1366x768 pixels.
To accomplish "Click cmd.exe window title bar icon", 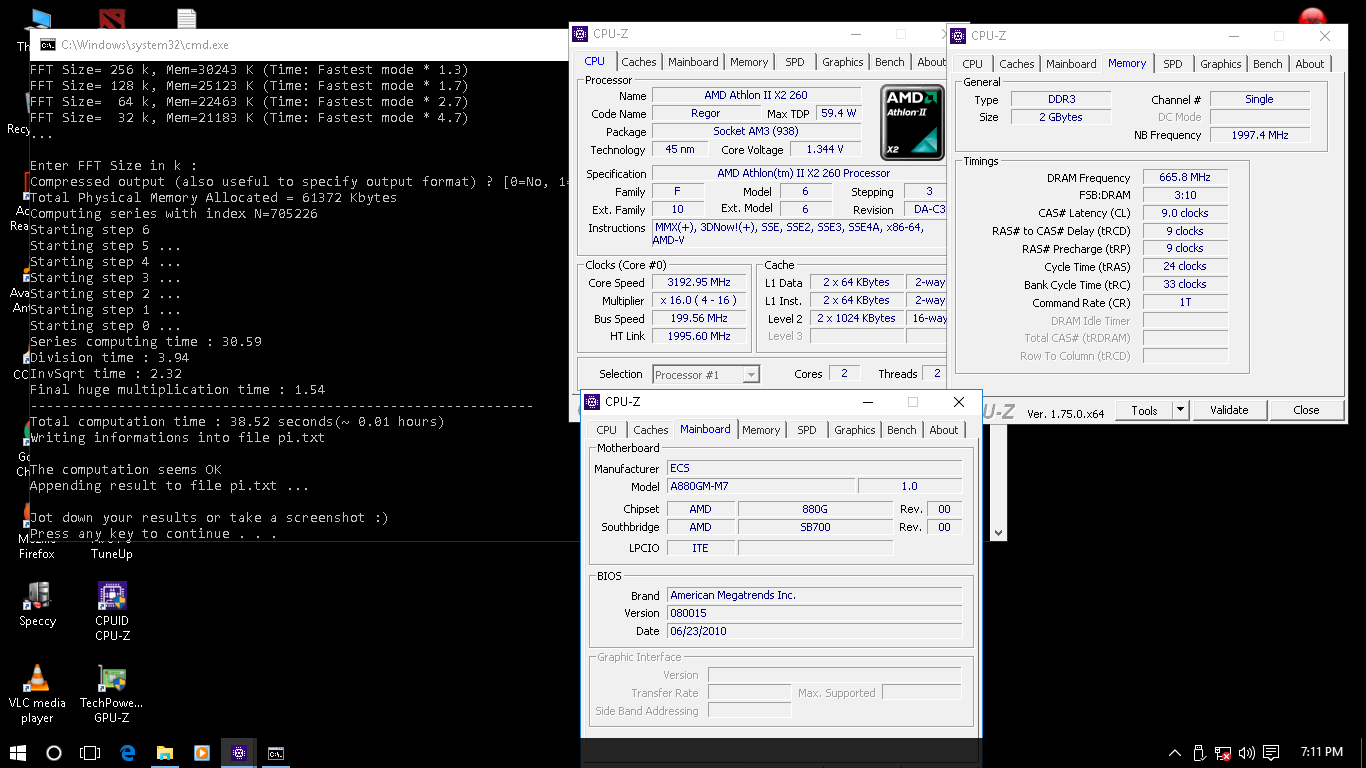I will pyautogui.click(x=47, y=44).
